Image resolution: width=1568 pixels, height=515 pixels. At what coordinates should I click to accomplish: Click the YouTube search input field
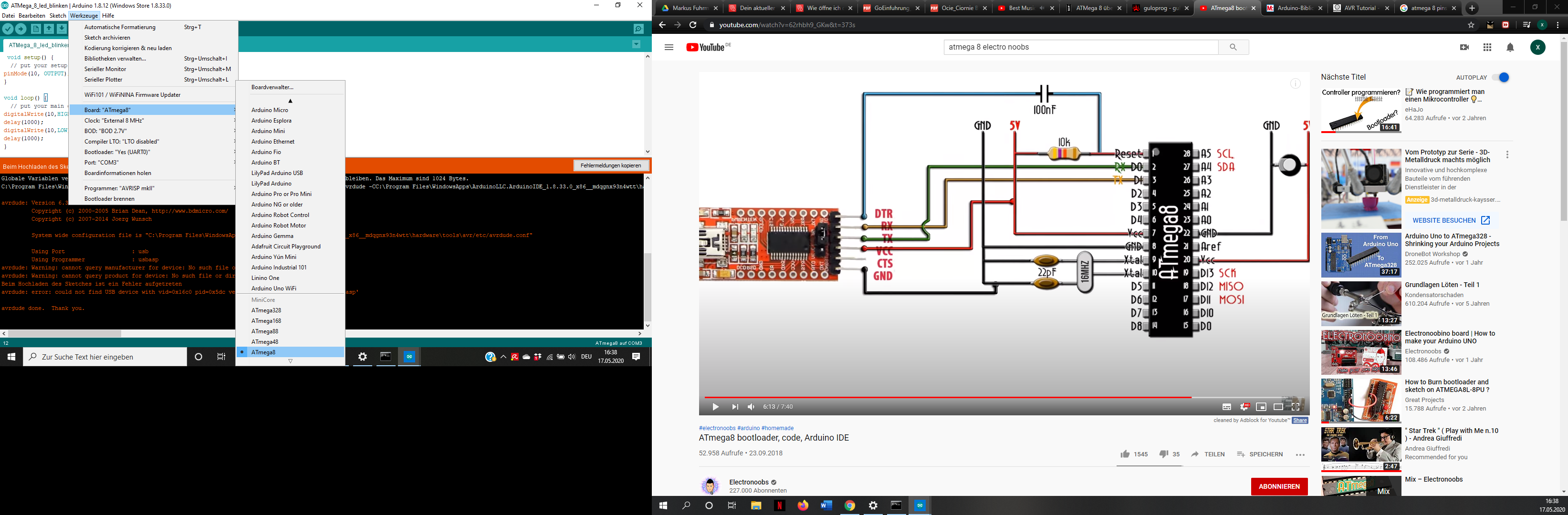tap(1080, 47)
